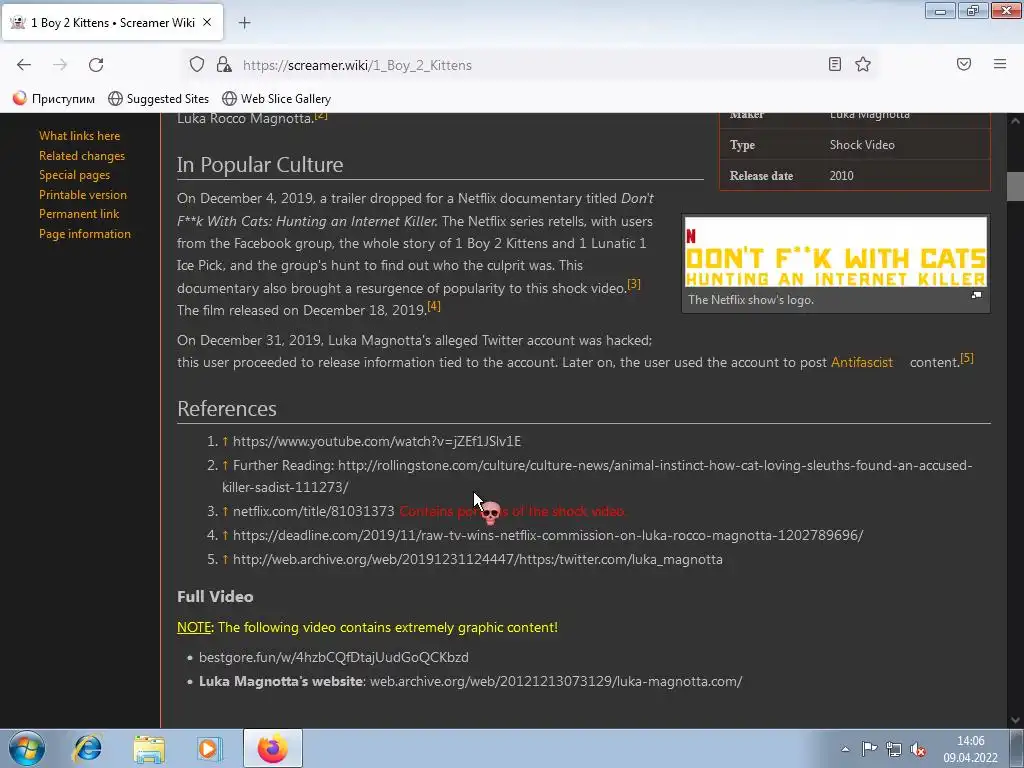Open Page information sidebar link
This screenshot has width=1024, height=768.
[x=85, y=234]
